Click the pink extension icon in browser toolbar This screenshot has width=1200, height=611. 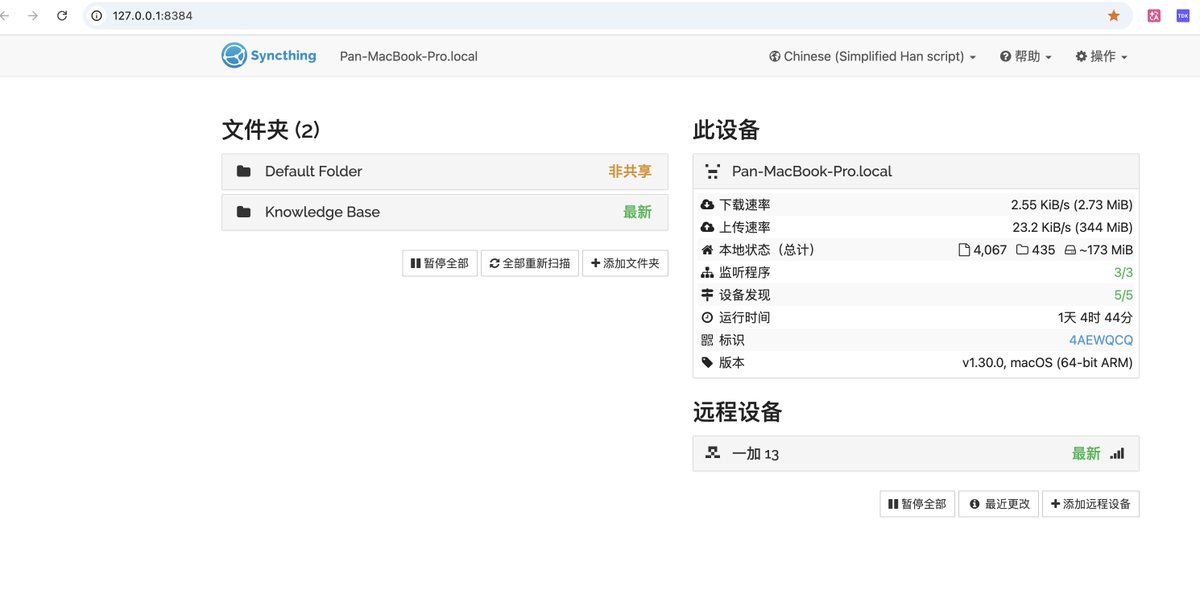1154,16
